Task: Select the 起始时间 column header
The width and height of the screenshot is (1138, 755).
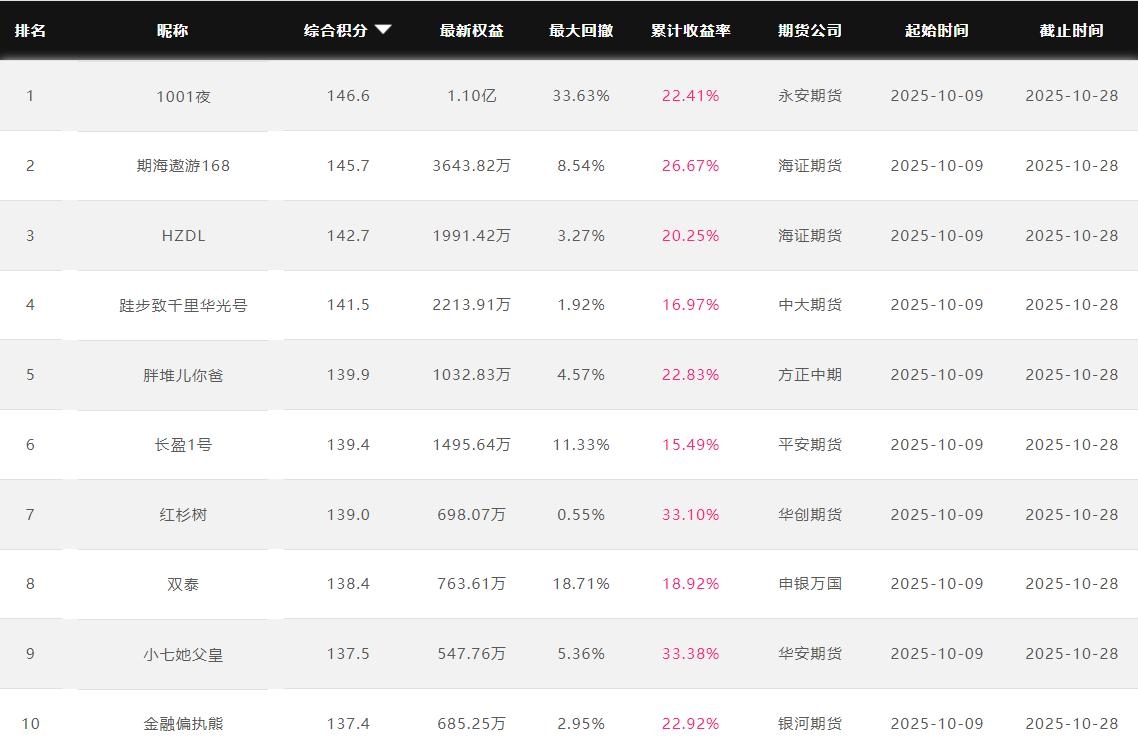Action: (x=936, y=30)
